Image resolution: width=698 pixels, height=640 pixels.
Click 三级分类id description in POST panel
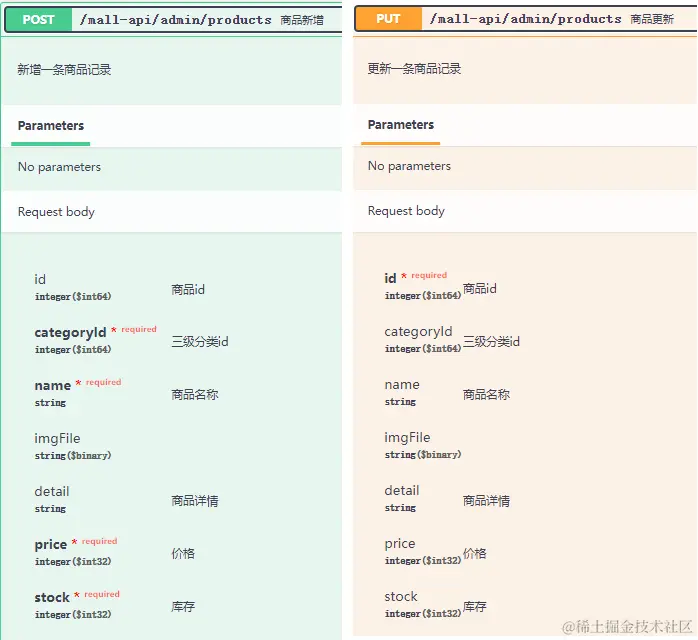(x=200, y=342)
